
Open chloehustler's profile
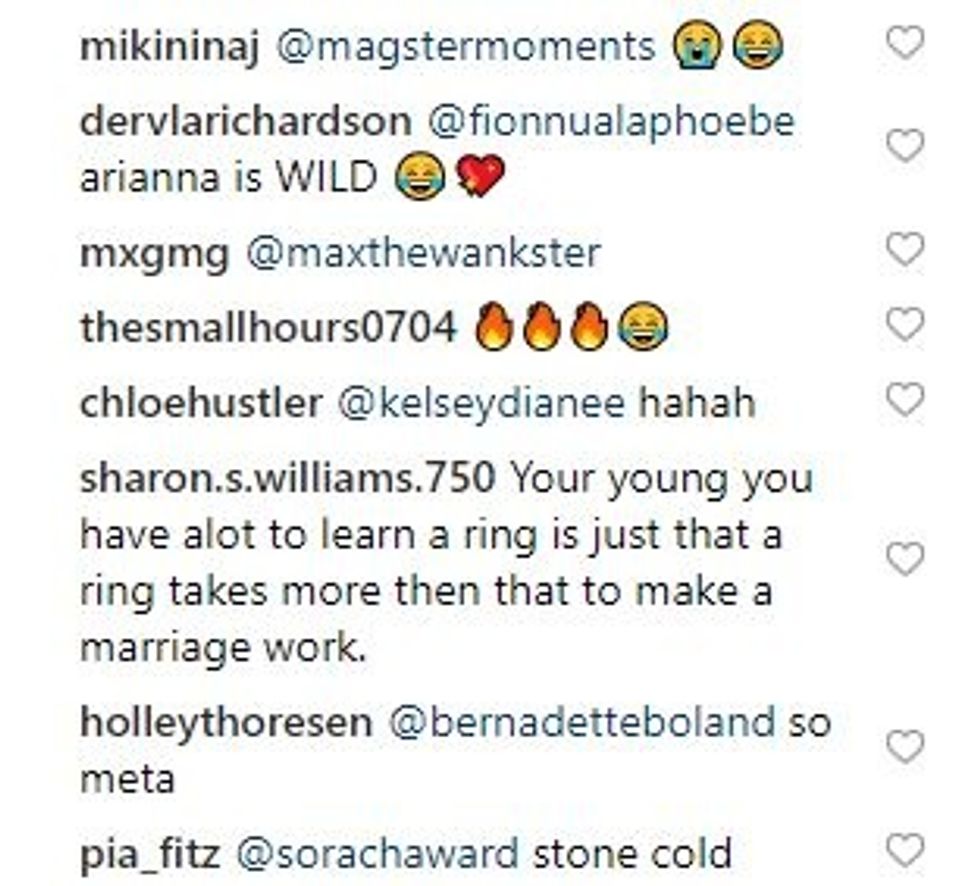click(x=200, y=404)
